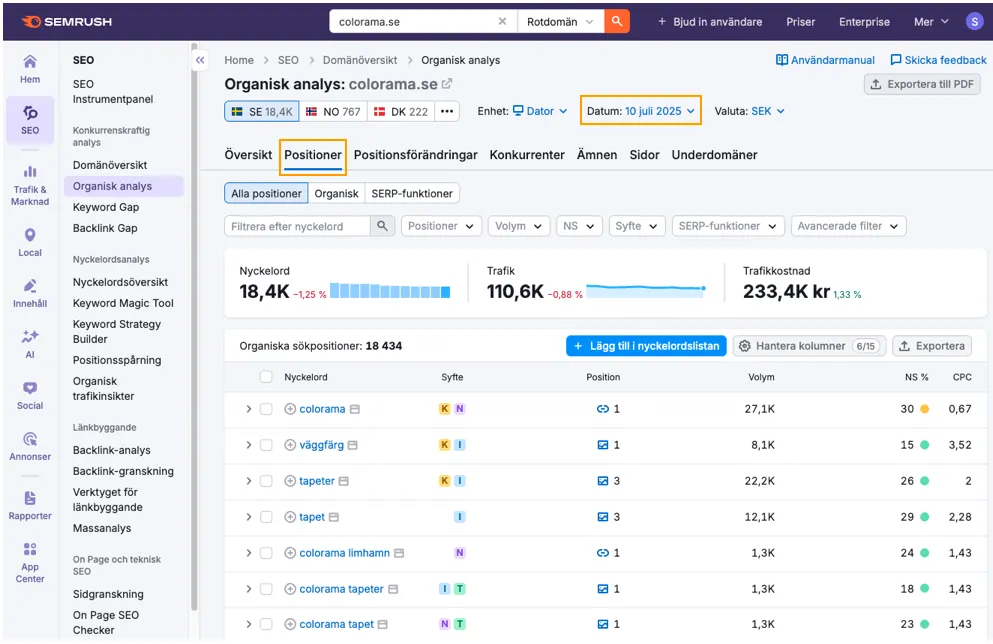Switch to the Ämnen tab
Viewport: 993px width, 644px height.
click(597, 155)
